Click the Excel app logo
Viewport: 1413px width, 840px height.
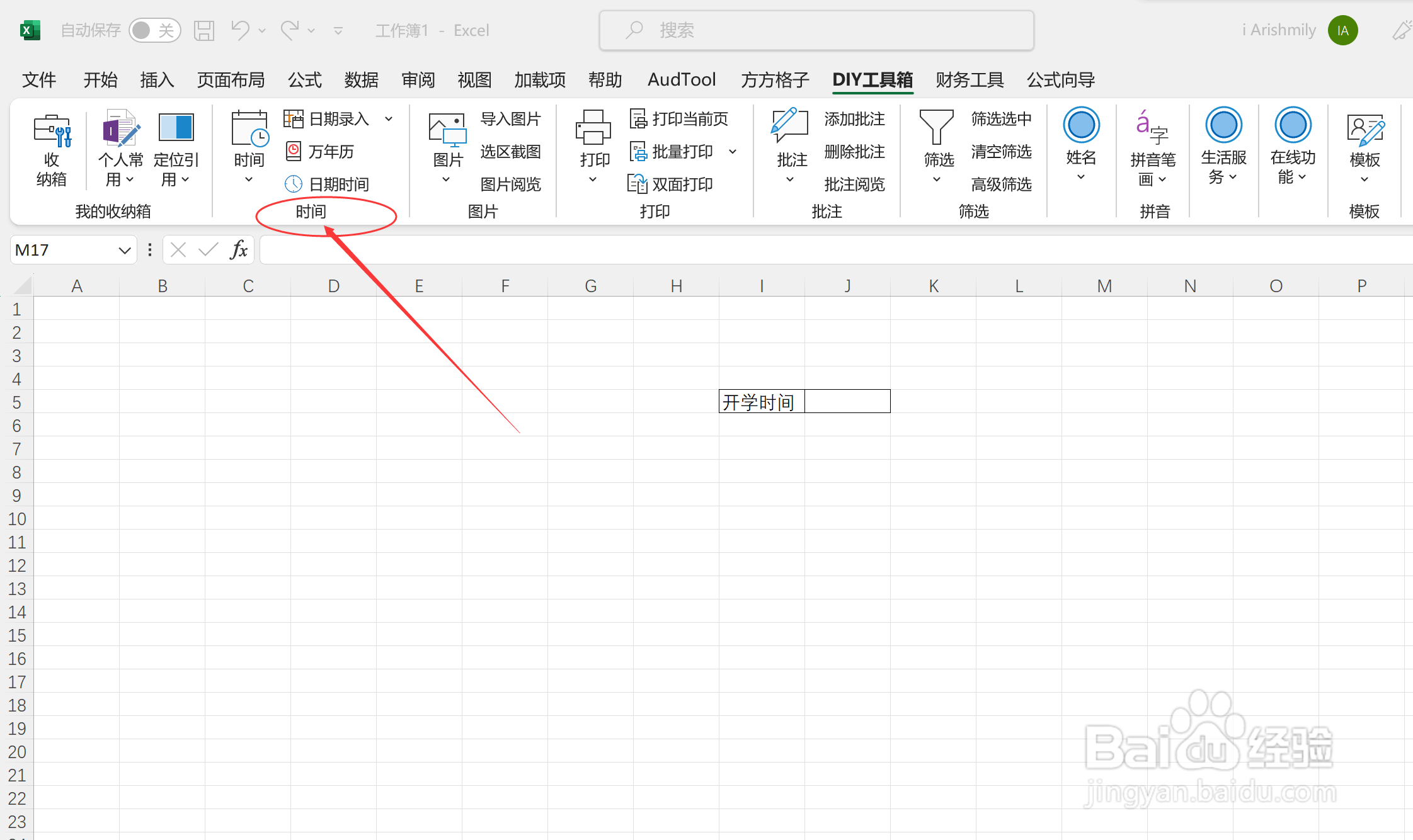[x=30, y=30]
